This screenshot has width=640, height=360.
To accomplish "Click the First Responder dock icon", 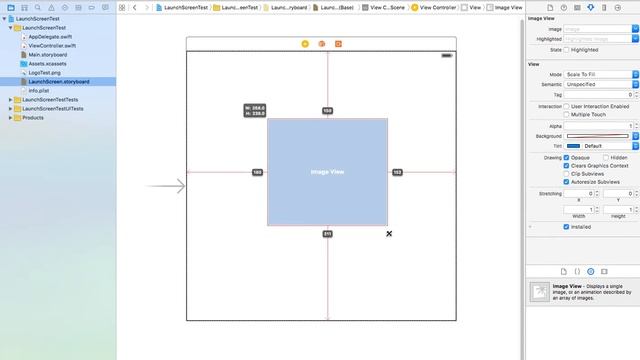I will pyautogui.click(x=322, y=44).
